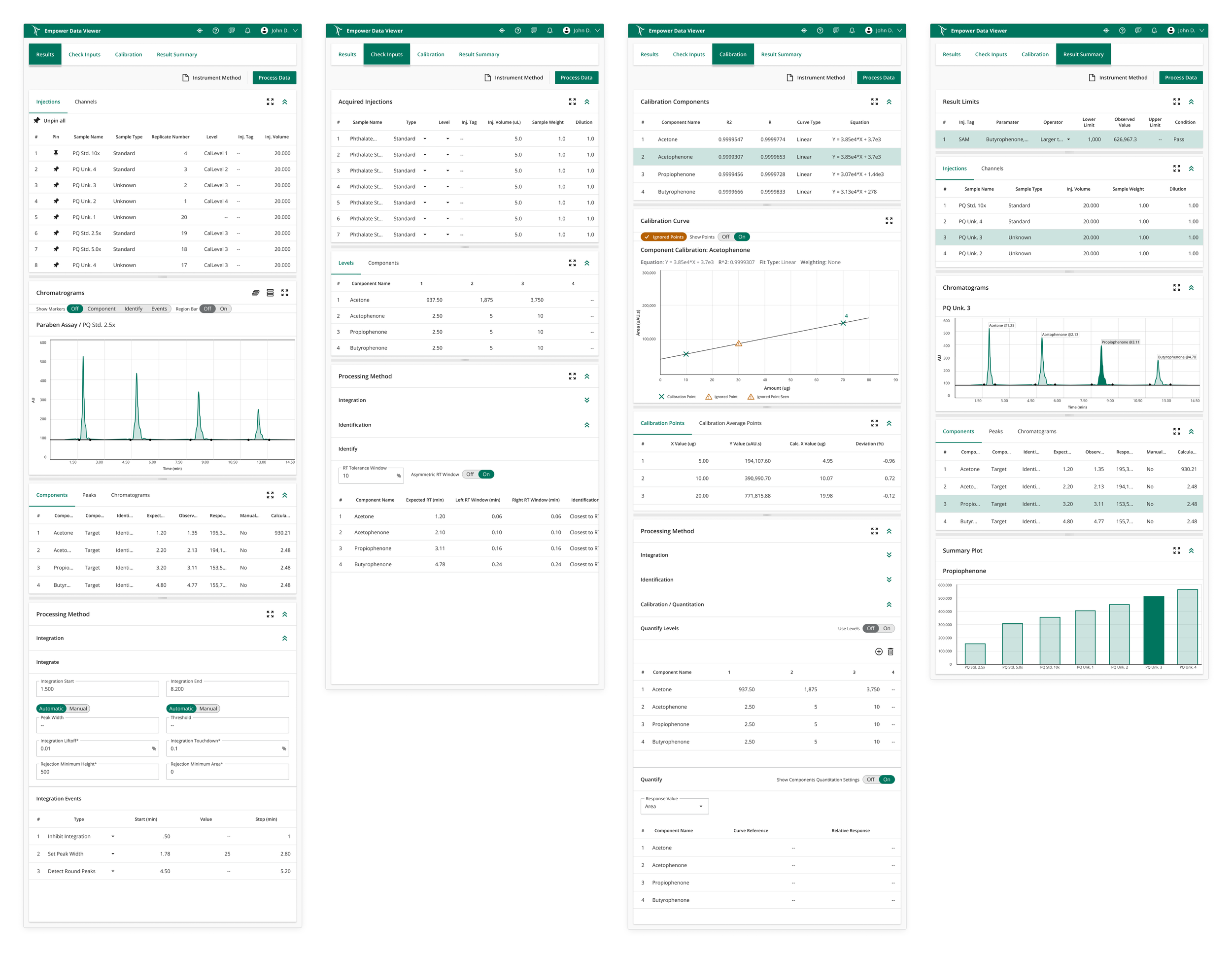Select Identify in Show Markers options
This screenshot has height=953, width=1232.
[133, 308]
